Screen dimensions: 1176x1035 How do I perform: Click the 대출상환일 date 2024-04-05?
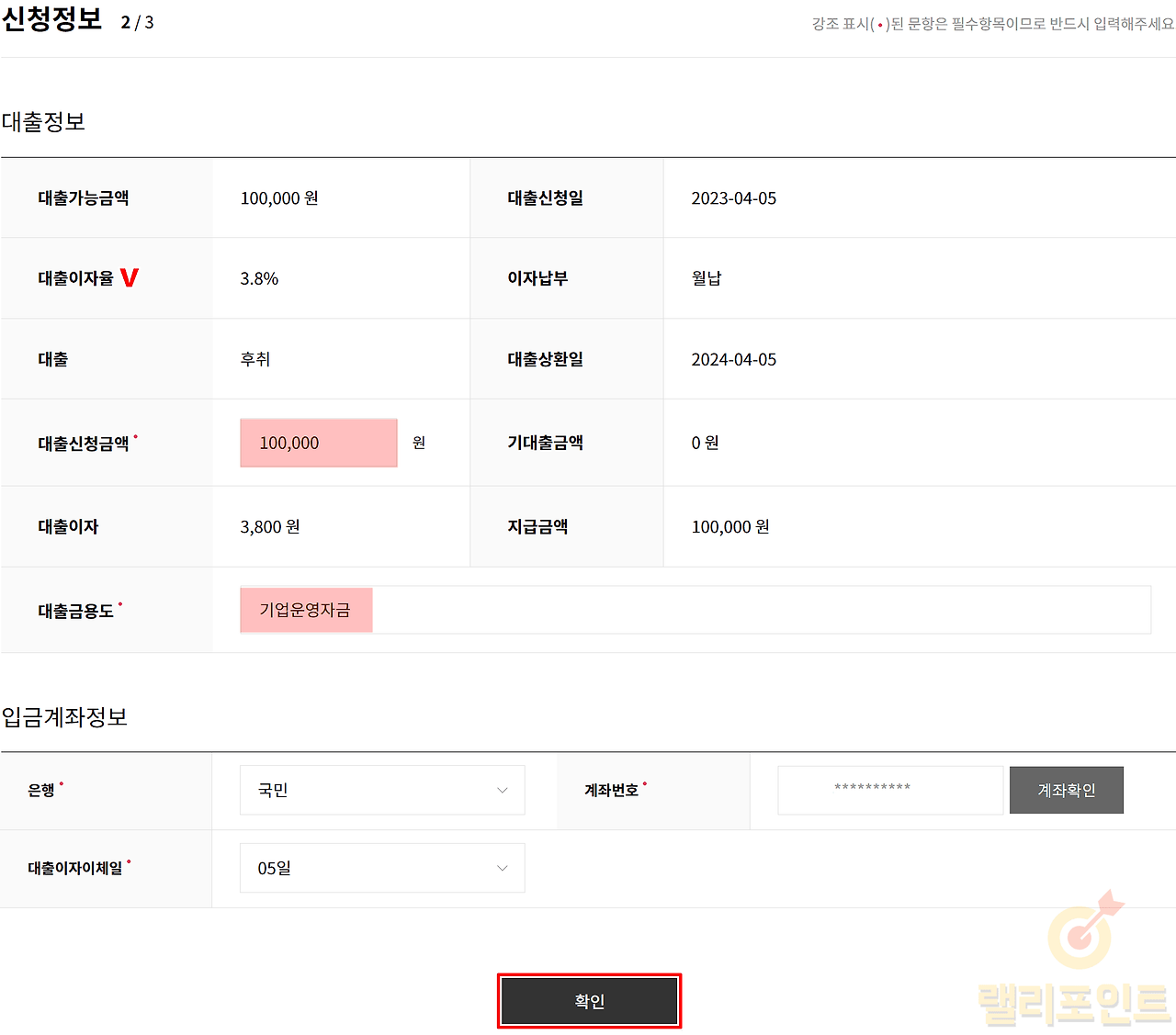click(x=733, y=359)
